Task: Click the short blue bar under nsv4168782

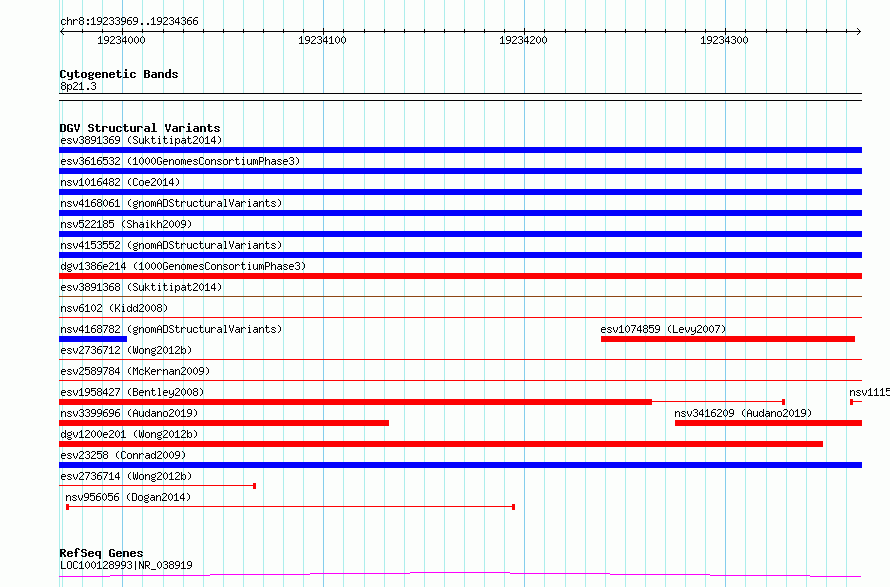Action: click(x=93, y=339)
